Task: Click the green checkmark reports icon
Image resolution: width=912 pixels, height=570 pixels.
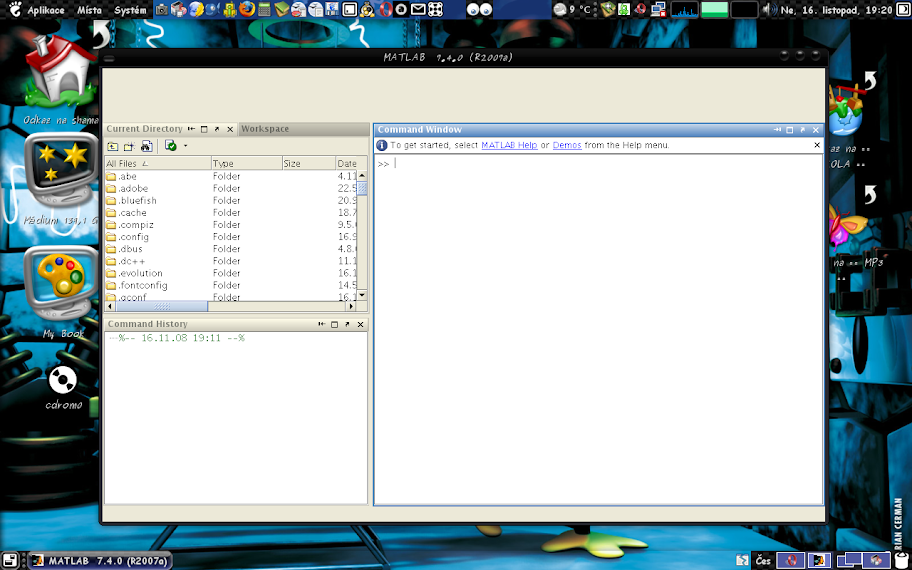Action: 171,146
